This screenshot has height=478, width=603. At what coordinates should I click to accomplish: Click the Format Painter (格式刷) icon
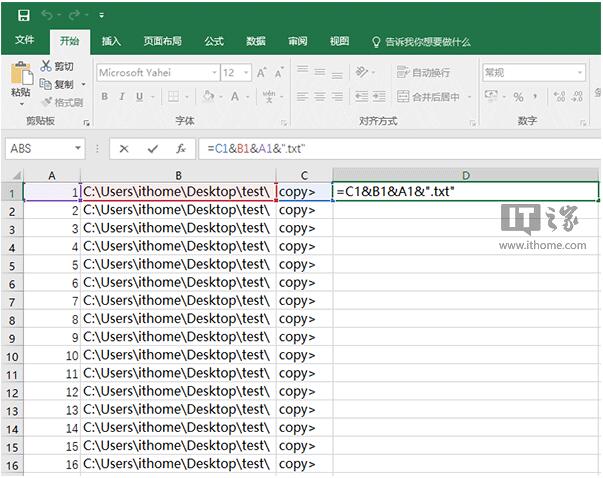click(48, 102)
